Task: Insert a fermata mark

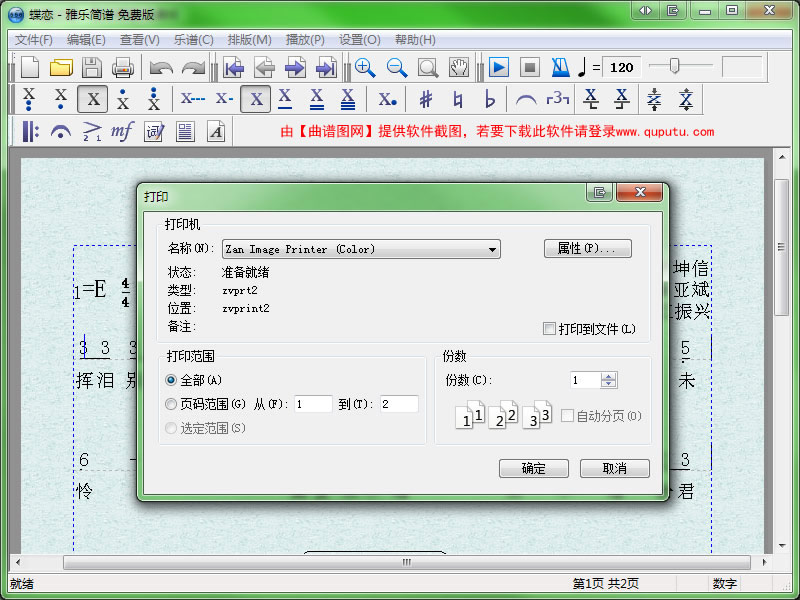Action: pos(61,132)
